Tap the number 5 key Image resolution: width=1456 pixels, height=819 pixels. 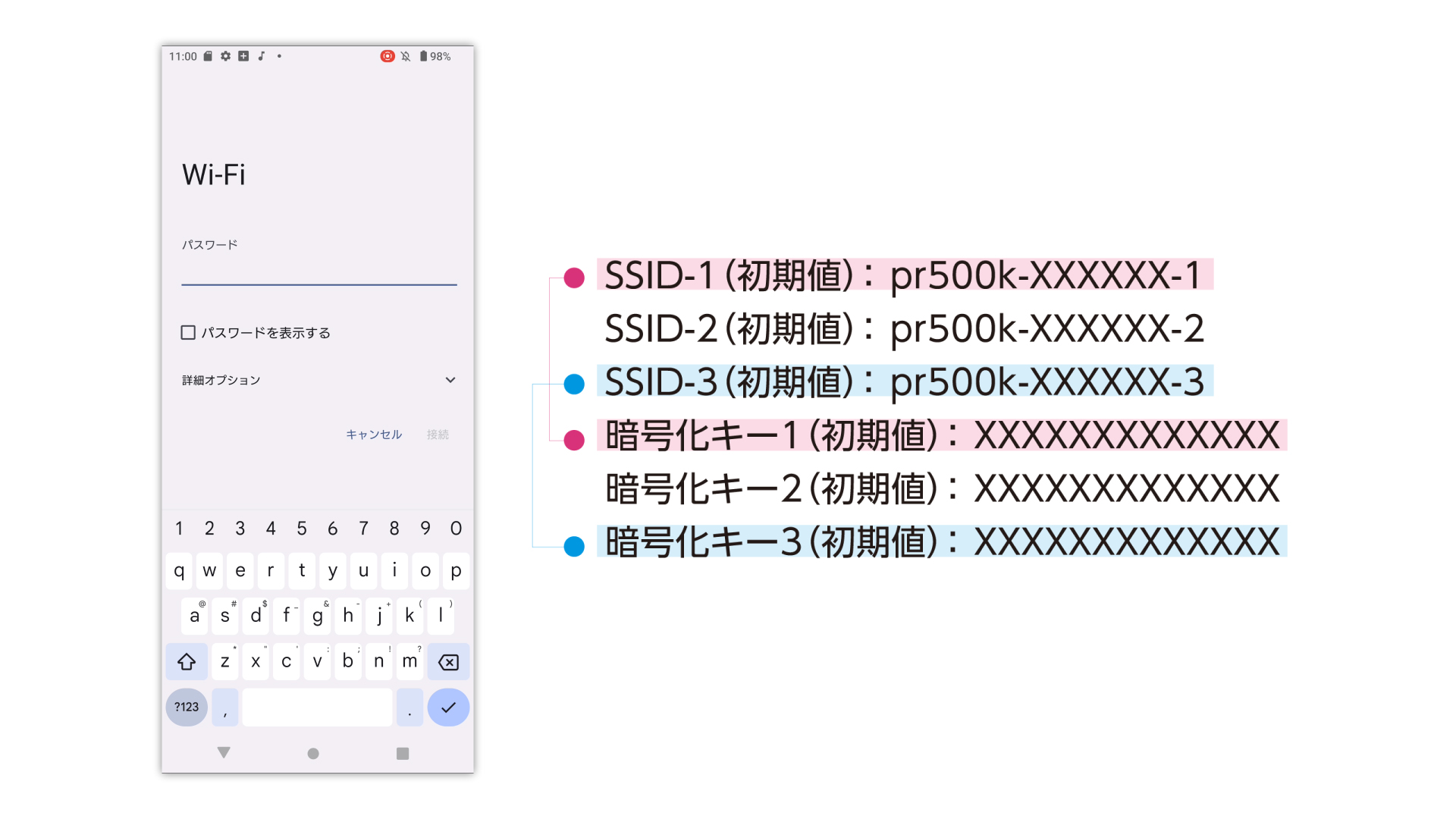click(x=302, y=529)
